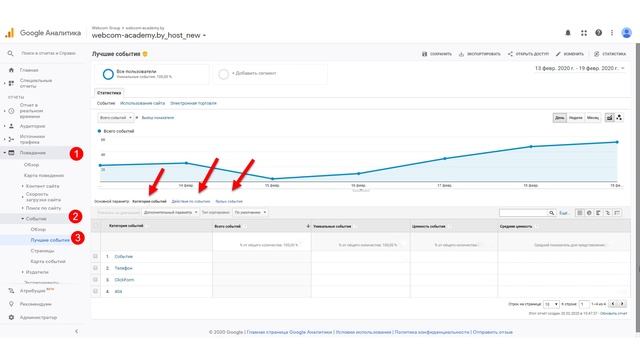Open the three-dot more options menu
The image size is (640, 360).
[611, 33]
